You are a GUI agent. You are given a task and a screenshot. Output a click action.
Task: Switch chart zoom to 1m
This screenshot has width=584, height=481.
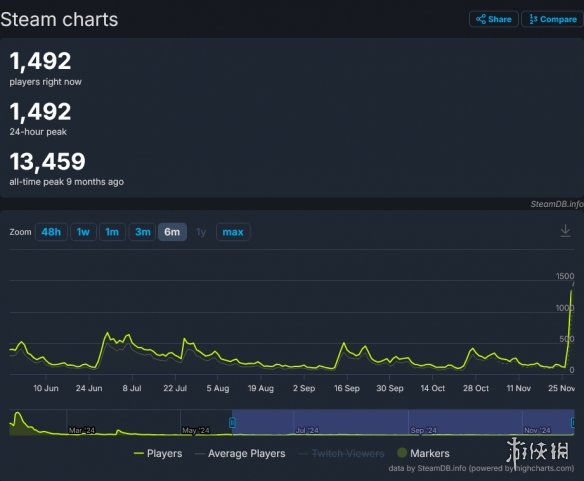click(x=112, y=232)
